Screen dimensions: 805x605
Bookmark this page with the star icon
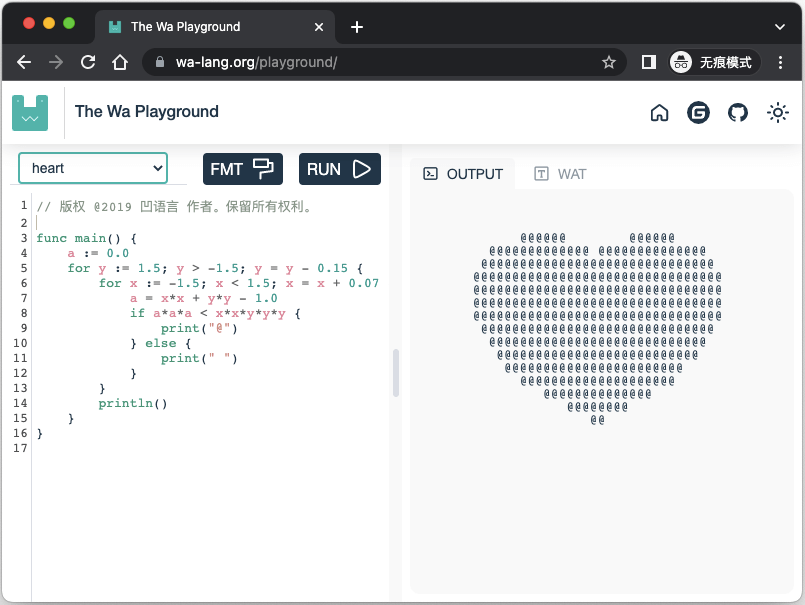[x=608, y=62]
